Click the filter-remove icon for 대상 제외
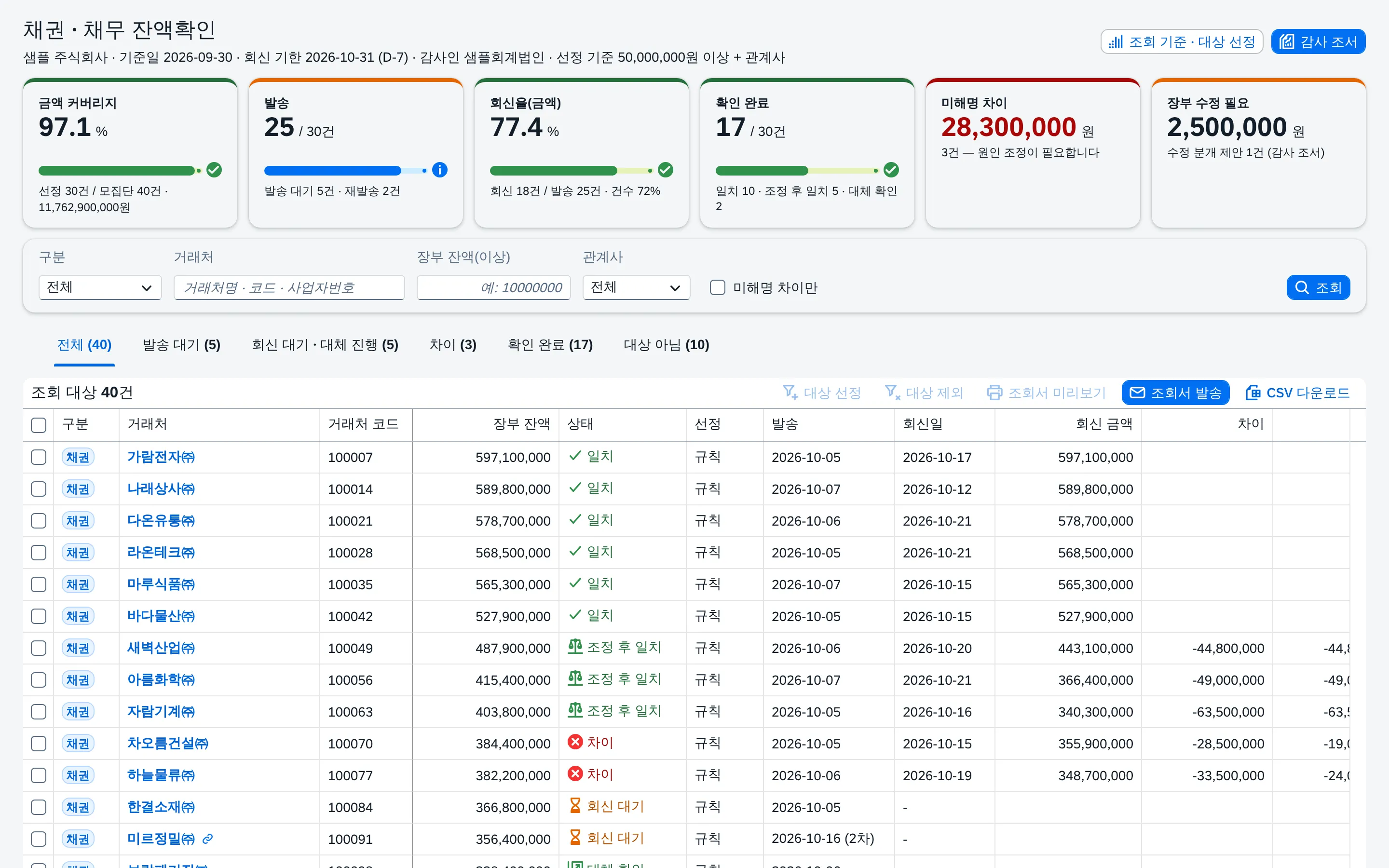1389x868 pixels. pos(893,393)
